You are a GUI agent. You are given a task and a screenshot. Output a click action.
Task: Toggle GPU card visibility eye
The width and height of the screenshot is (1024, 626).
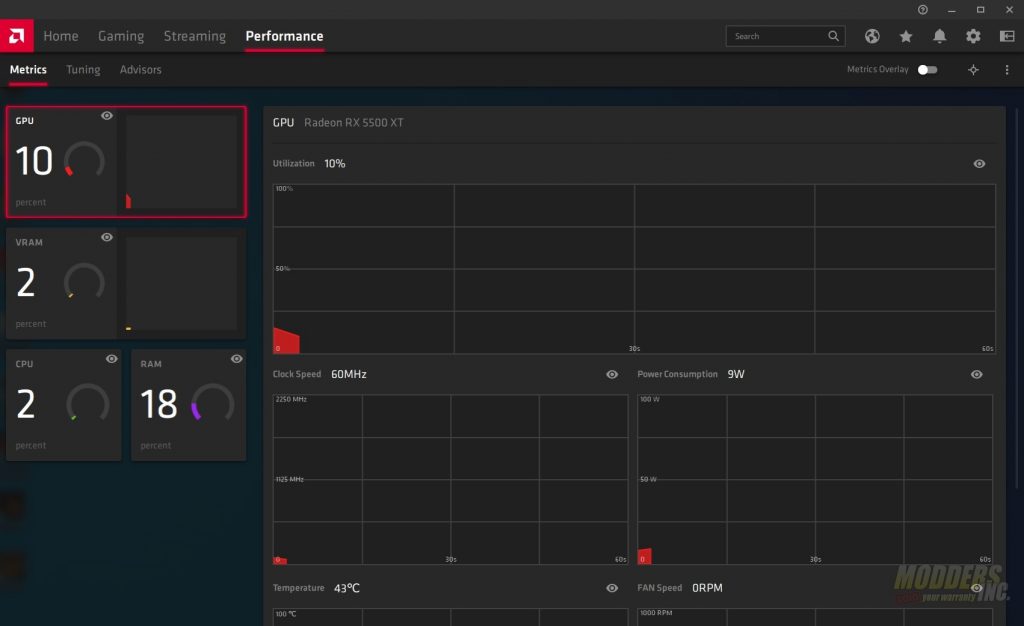tap(107, 116)
